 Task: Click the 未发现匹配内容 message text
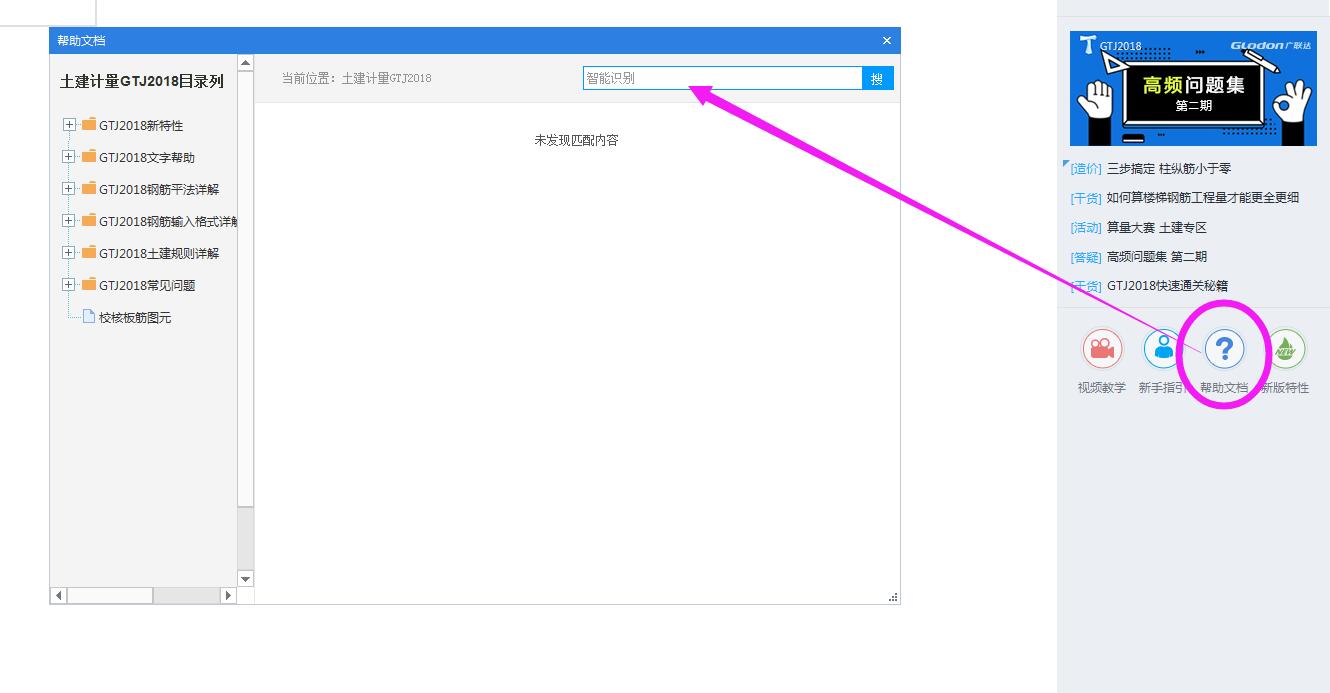coord(577,141)
